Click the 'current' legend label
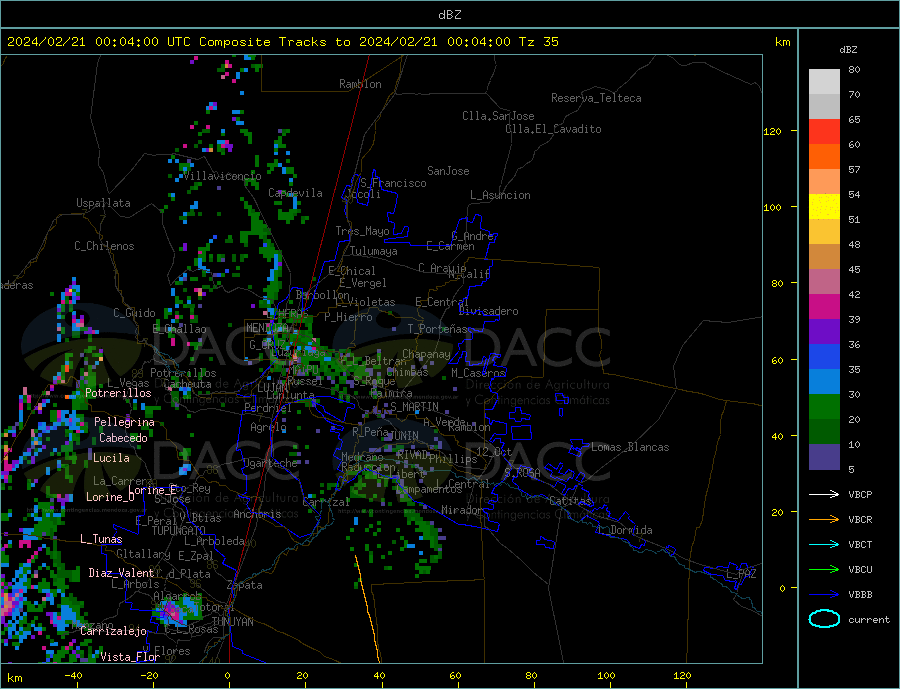 pyautogui.click(x=869, y=620)
